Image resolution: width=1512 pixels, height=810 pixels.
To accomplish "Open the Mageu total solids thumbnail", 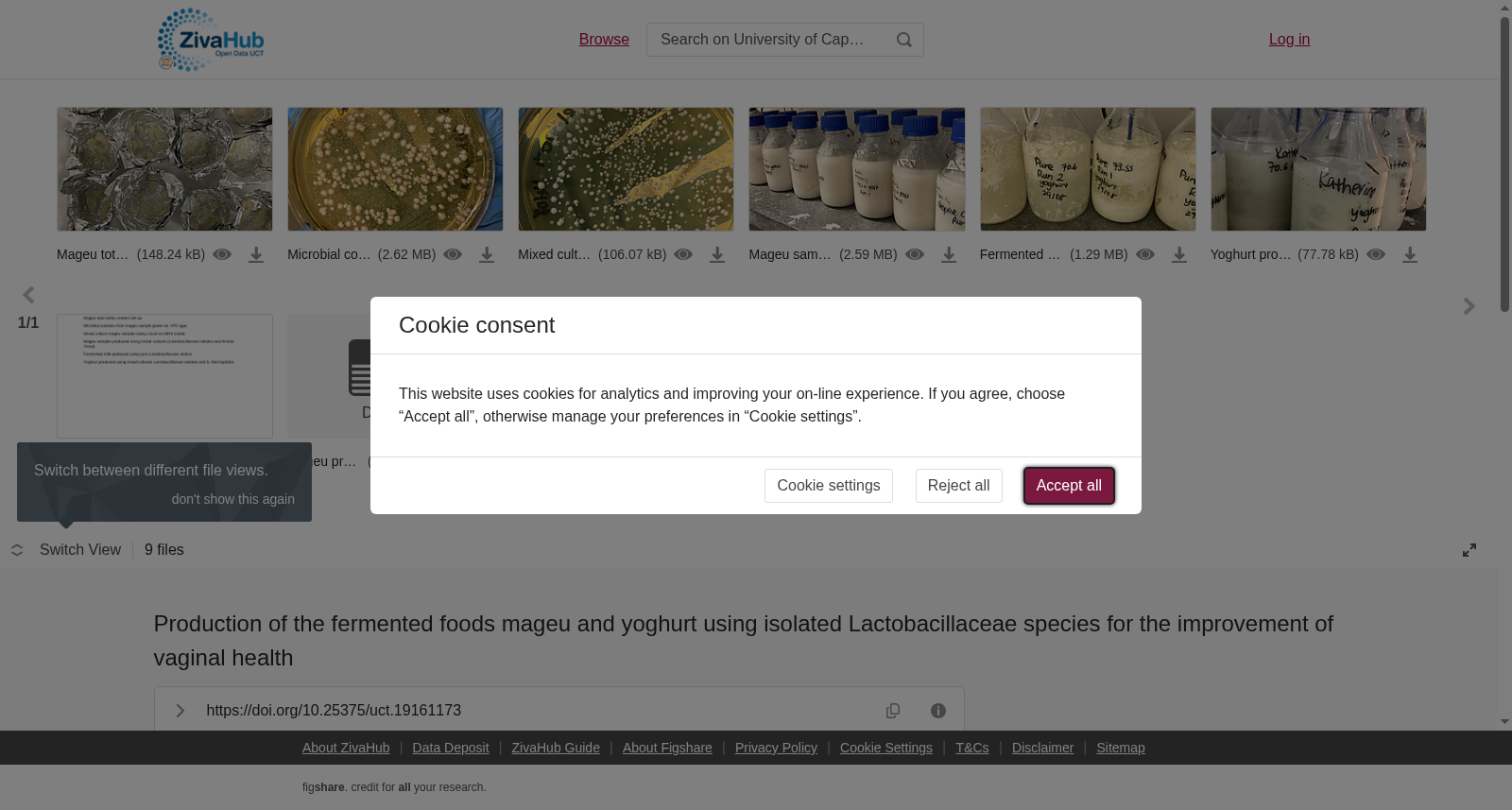I will pos(164,169).
